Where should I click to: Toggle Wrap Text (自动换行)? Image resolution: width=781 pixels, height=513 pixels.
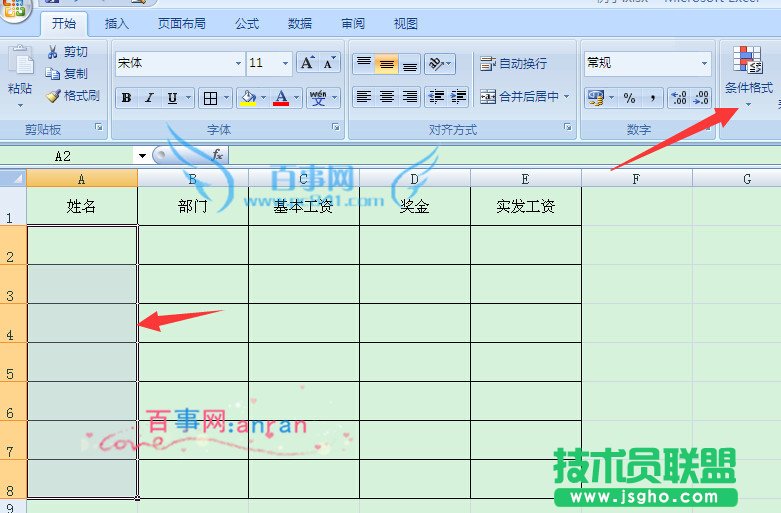pyautogui.click(x=514, y=64)
